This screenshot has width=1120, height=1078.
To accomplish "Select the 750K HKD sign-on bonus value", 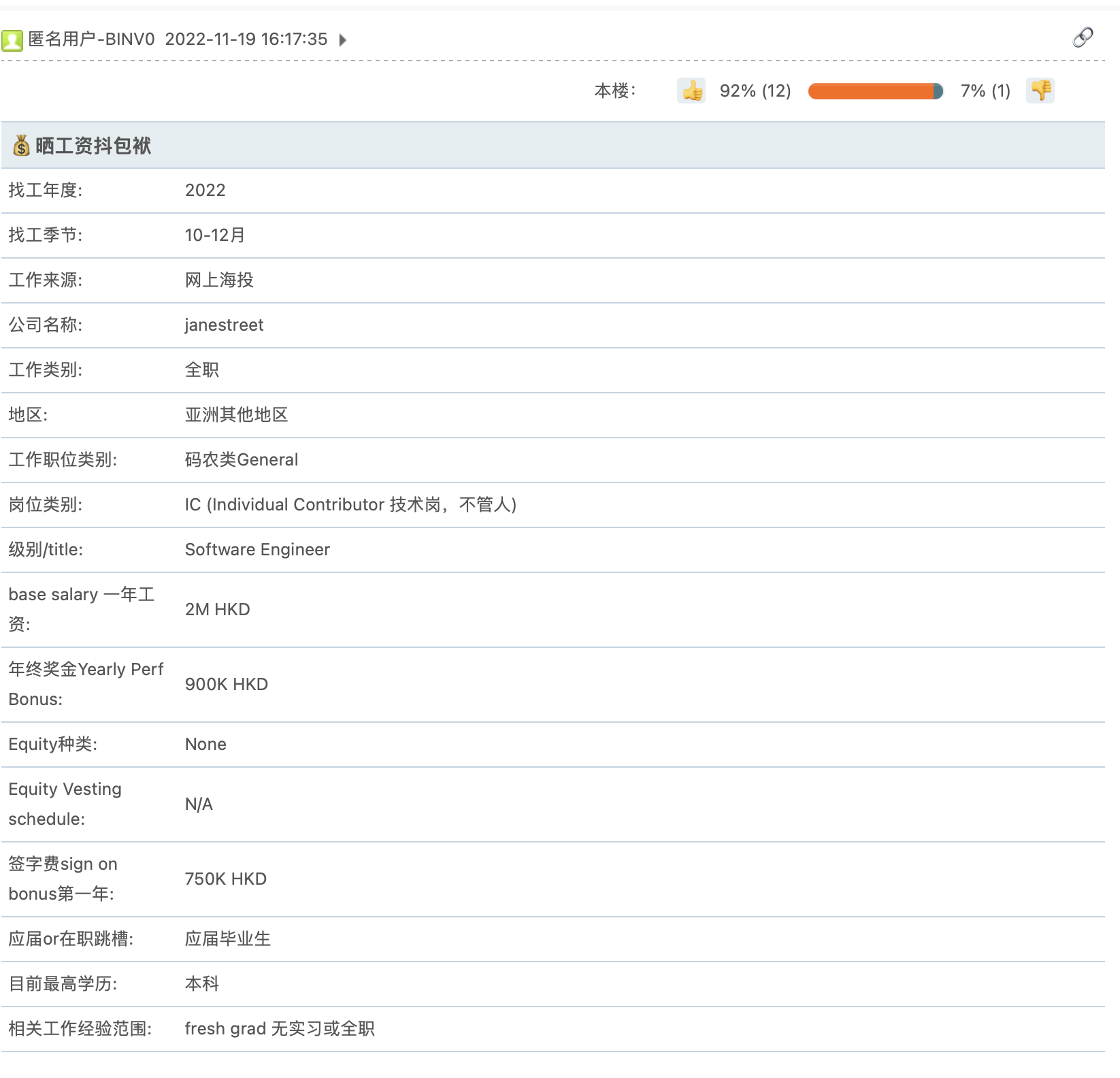I will [x=226, y=879].
